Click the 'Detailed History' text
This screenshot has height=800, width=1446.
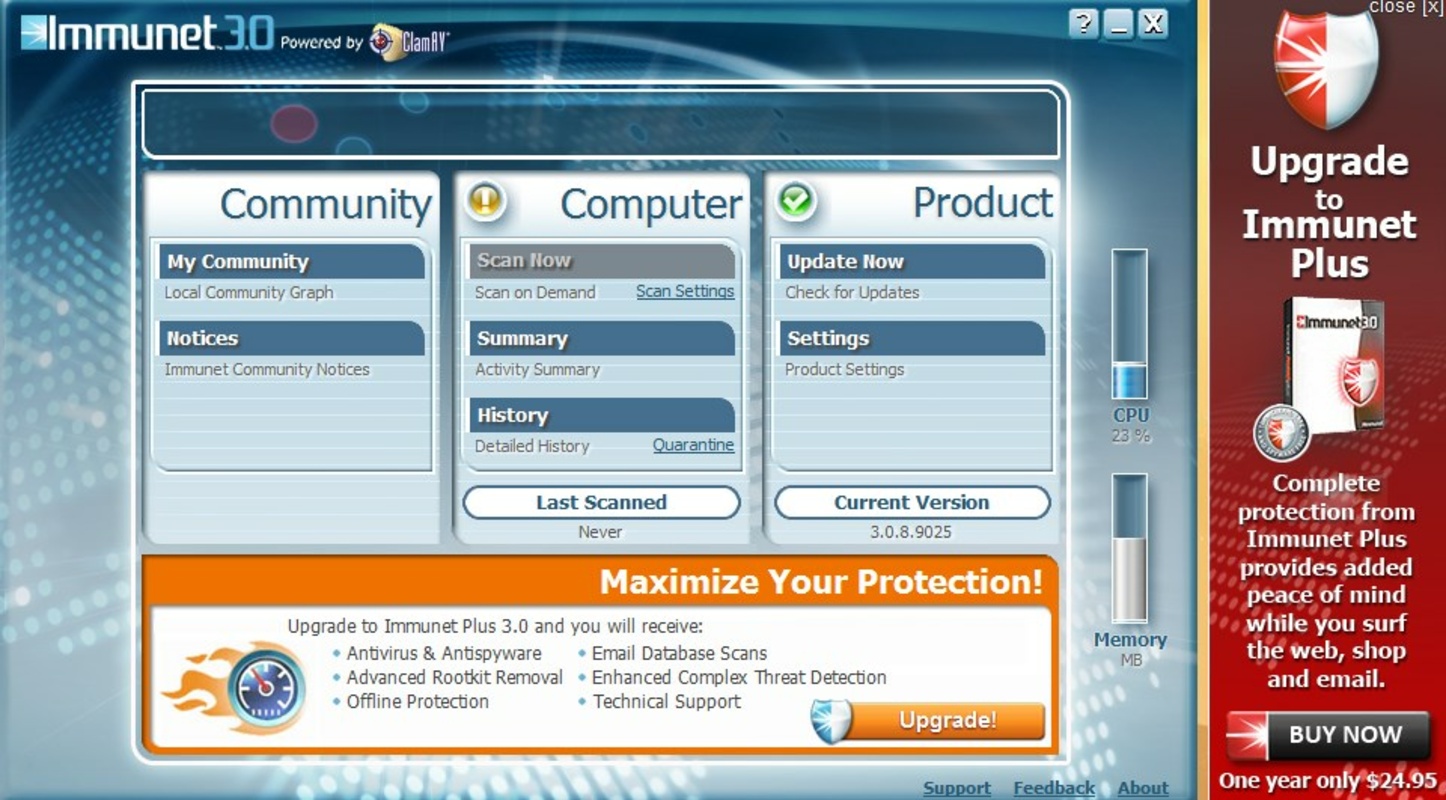pyautogui.click(x=532, y=446)
